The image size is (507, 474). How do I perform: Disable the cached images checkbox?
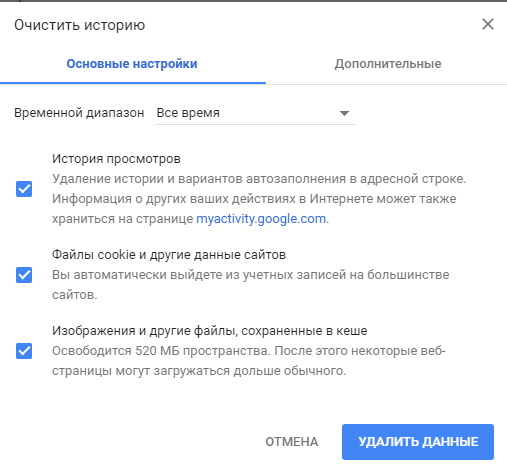[x=24, y=351]
